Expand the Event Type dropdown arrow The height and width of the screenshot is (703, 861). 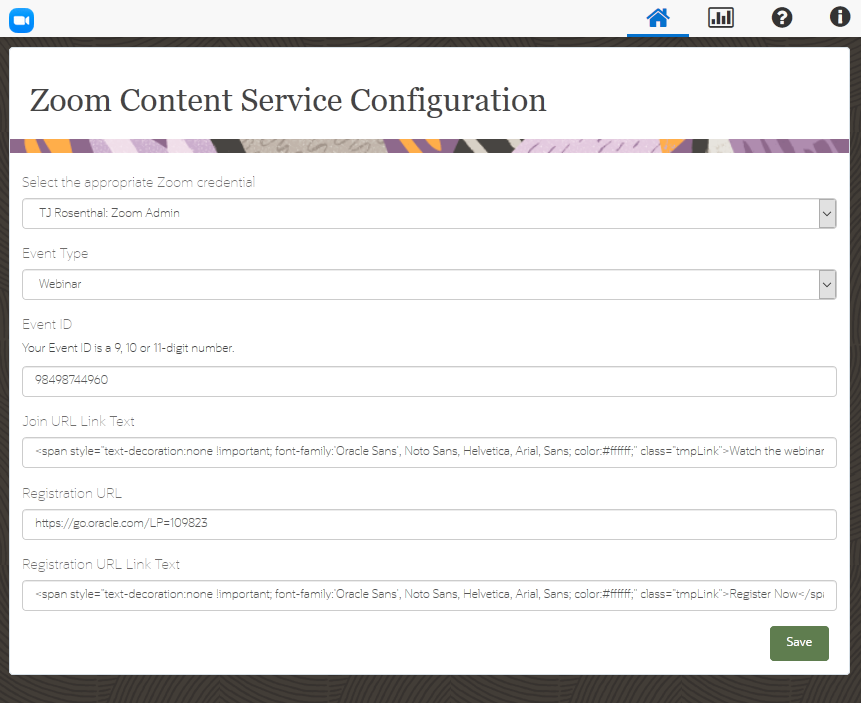[828, 284]
